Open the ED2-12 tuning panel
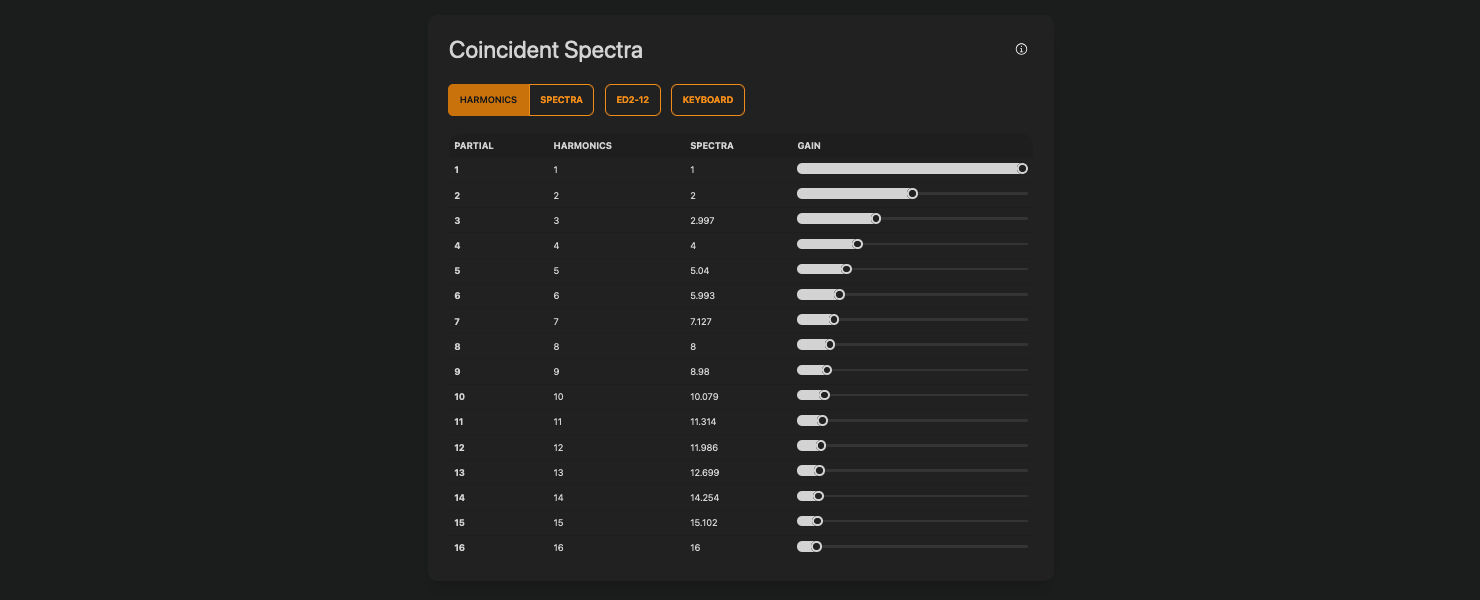Screen dimensions: 1480x600 click(x=632, y=99)
